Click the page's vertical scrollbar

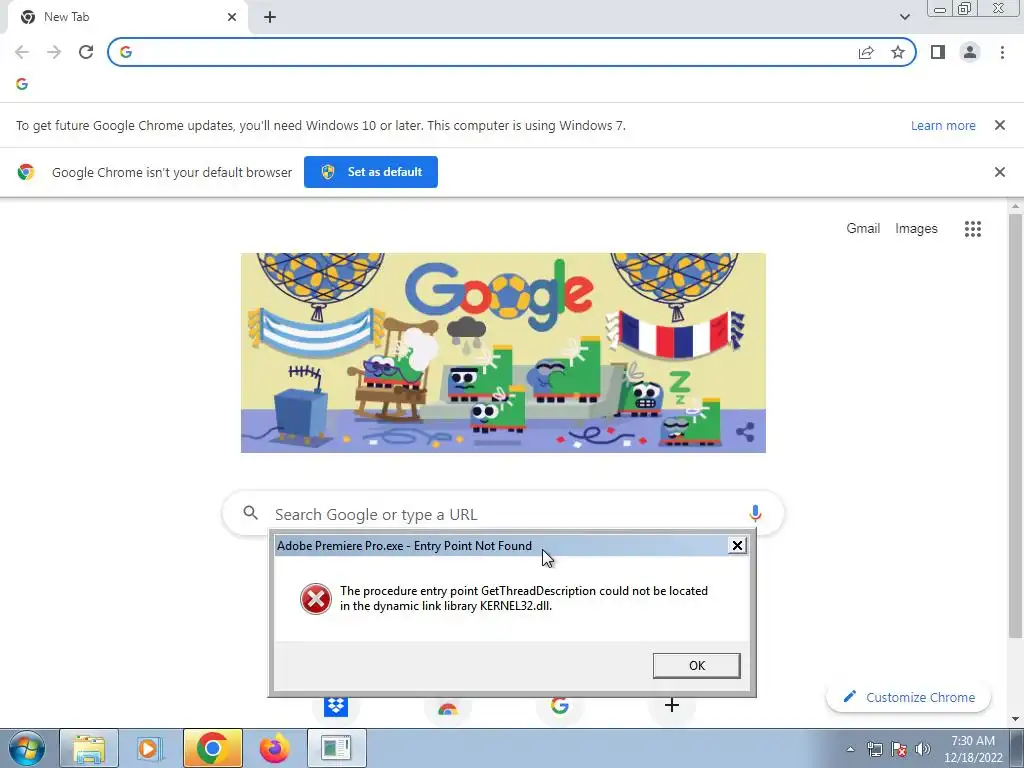1016,424
